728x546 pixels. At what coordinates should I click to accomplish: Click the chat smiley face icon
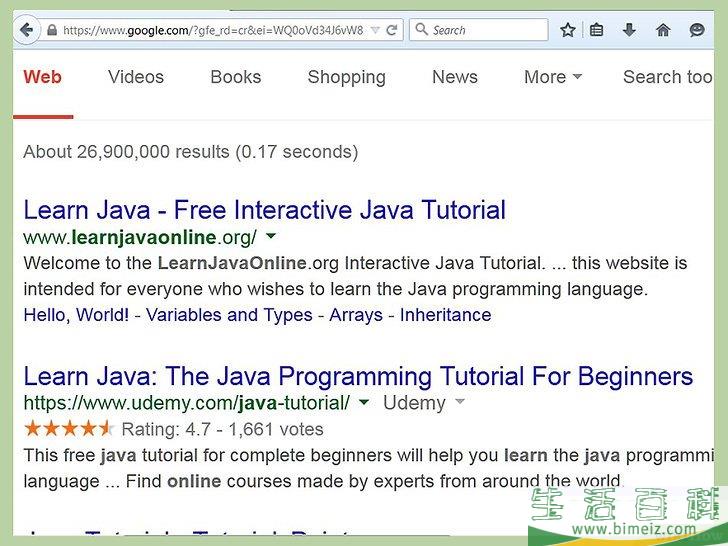click(x=697, y=30)
